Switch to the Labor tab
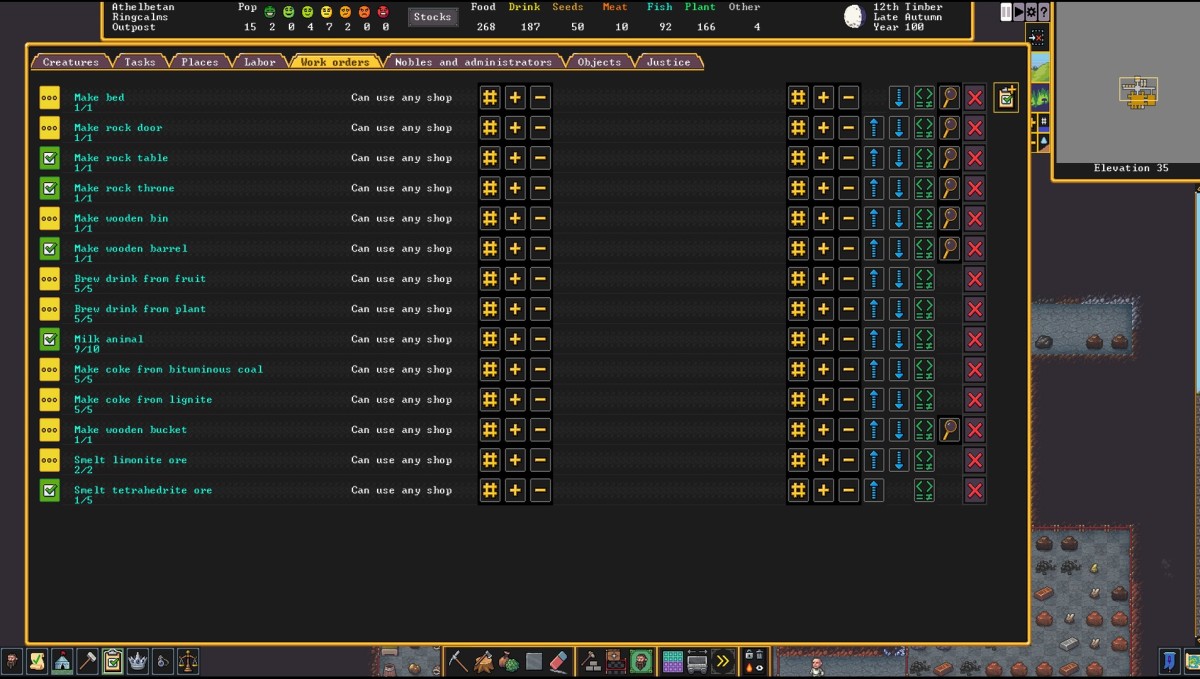Image resolution: width=1200 pixels, height=679 pixels. pos(260,62)
